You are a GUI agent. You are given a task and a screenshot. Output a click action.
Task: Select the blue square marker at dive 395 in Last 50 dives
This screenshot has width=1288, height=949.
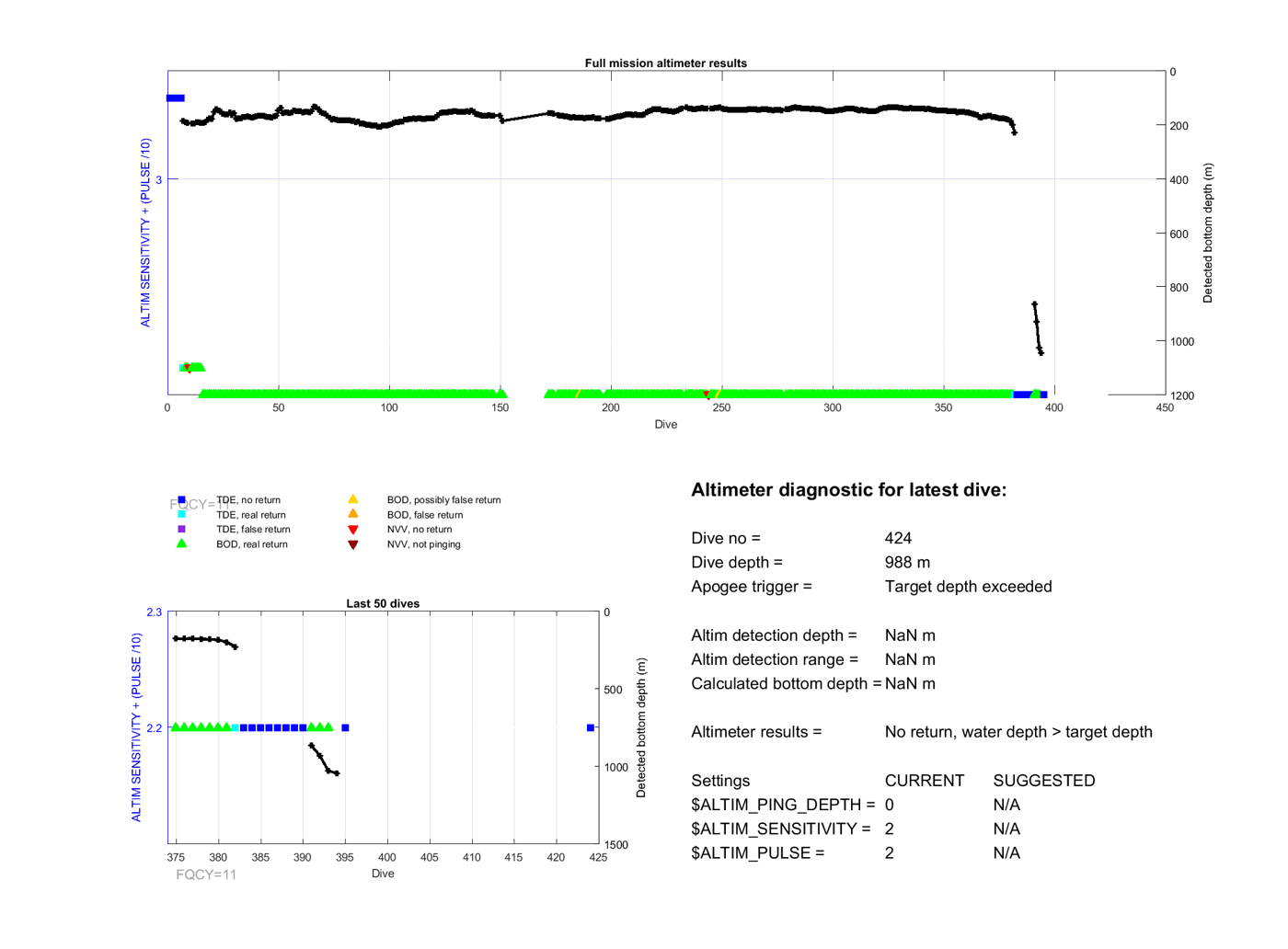click(x=345, y=727)
